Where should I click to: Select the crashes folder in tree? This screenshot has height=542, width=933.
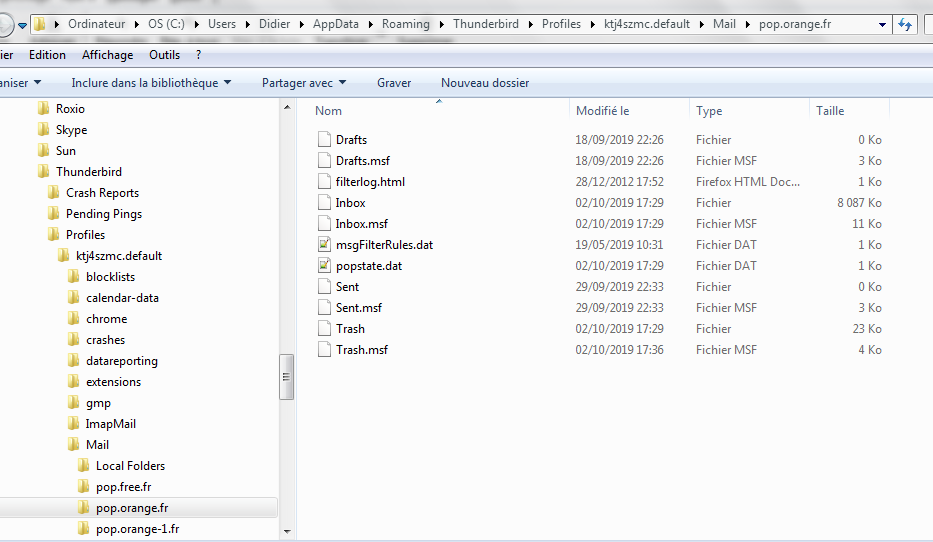pyautogui.click(x=105, y=340)
